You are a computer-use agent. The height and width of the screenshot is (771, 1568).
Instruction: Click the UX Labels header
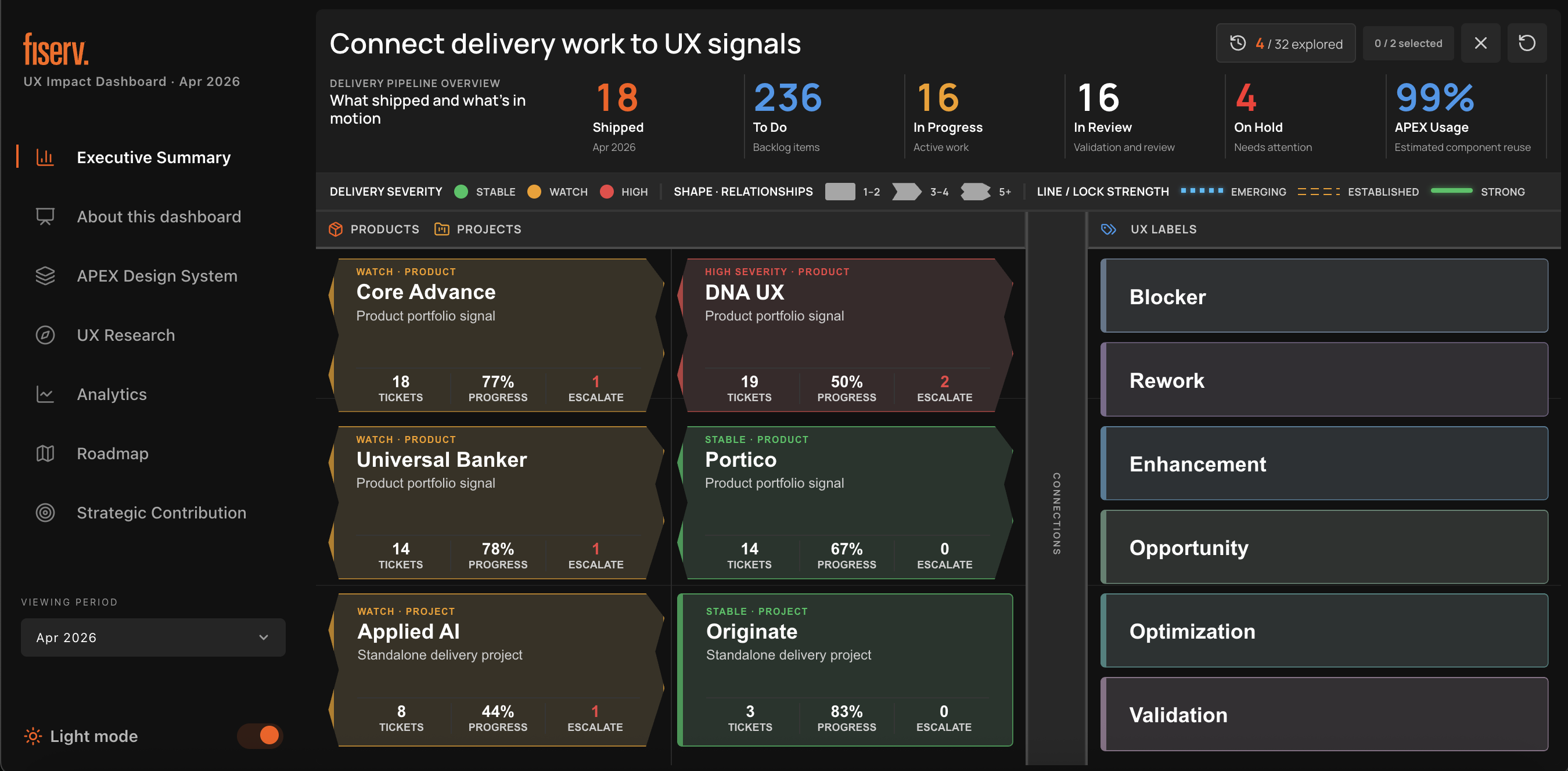[1163, 229]
